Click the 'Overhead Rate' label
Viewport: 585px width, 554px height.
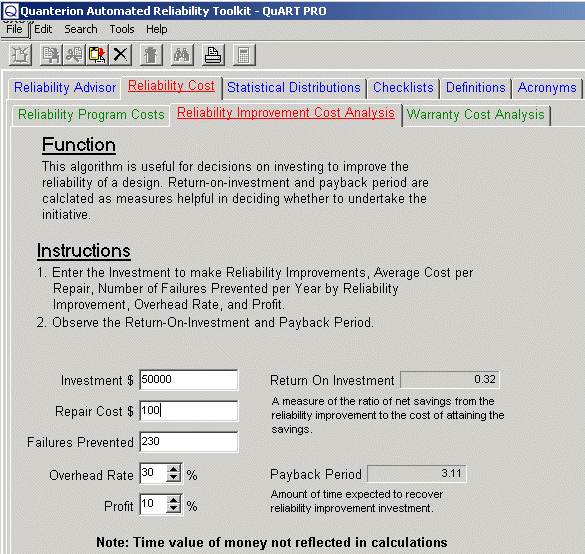click(x=91, y=475)
